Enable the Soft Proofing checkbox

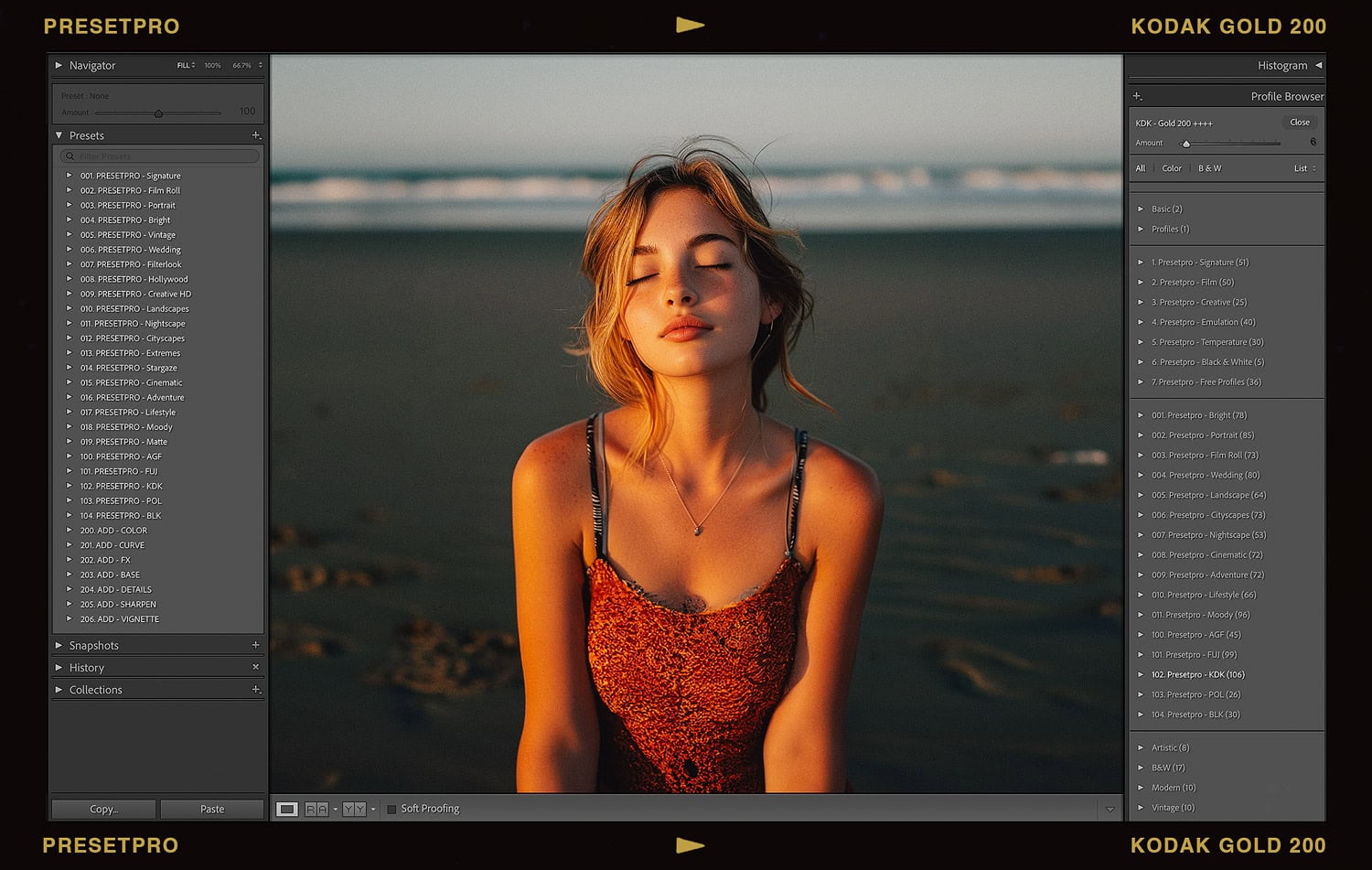tap(391, 809)
